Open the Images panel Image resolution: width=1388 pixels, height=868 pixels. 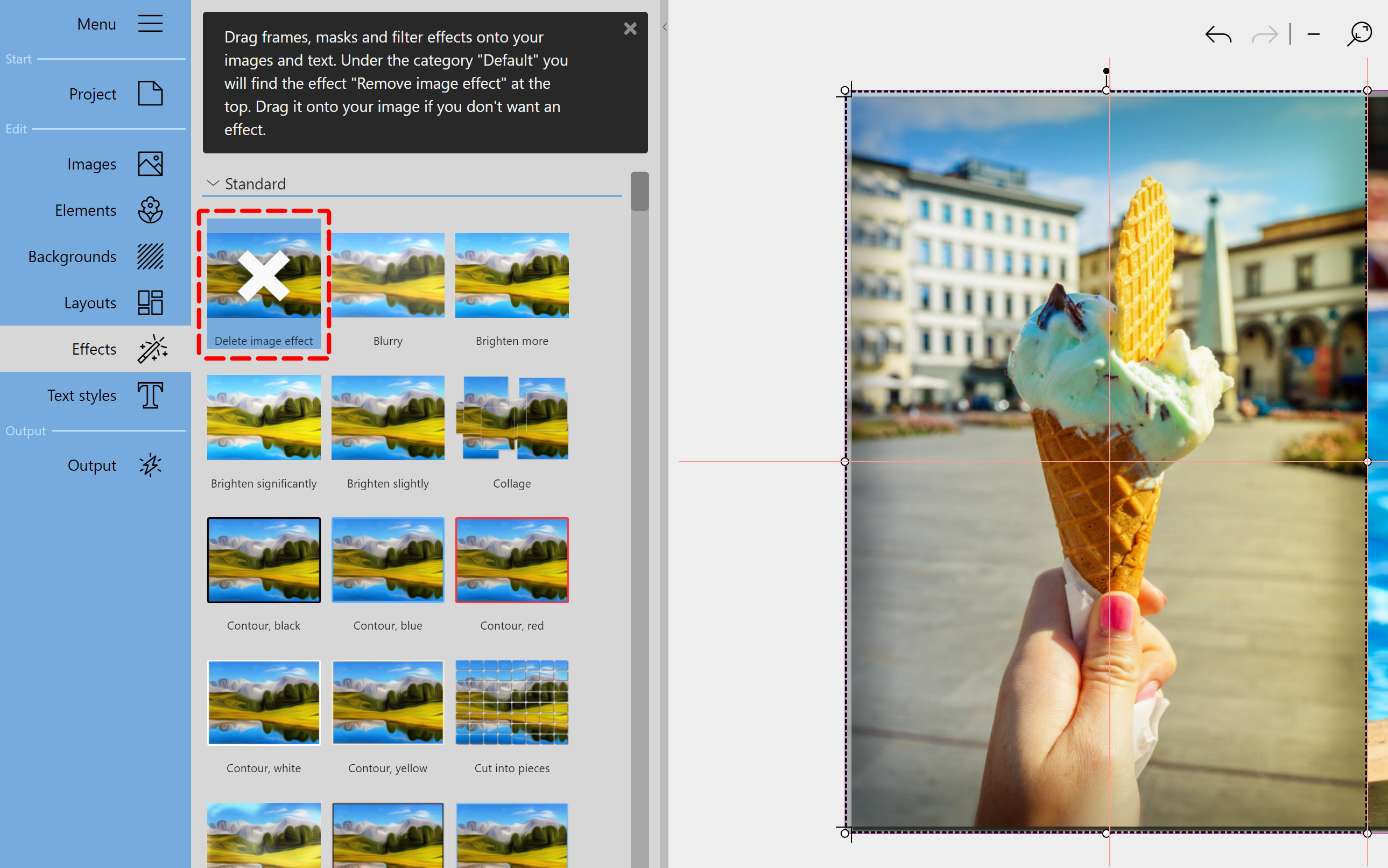tap(92, 164)
